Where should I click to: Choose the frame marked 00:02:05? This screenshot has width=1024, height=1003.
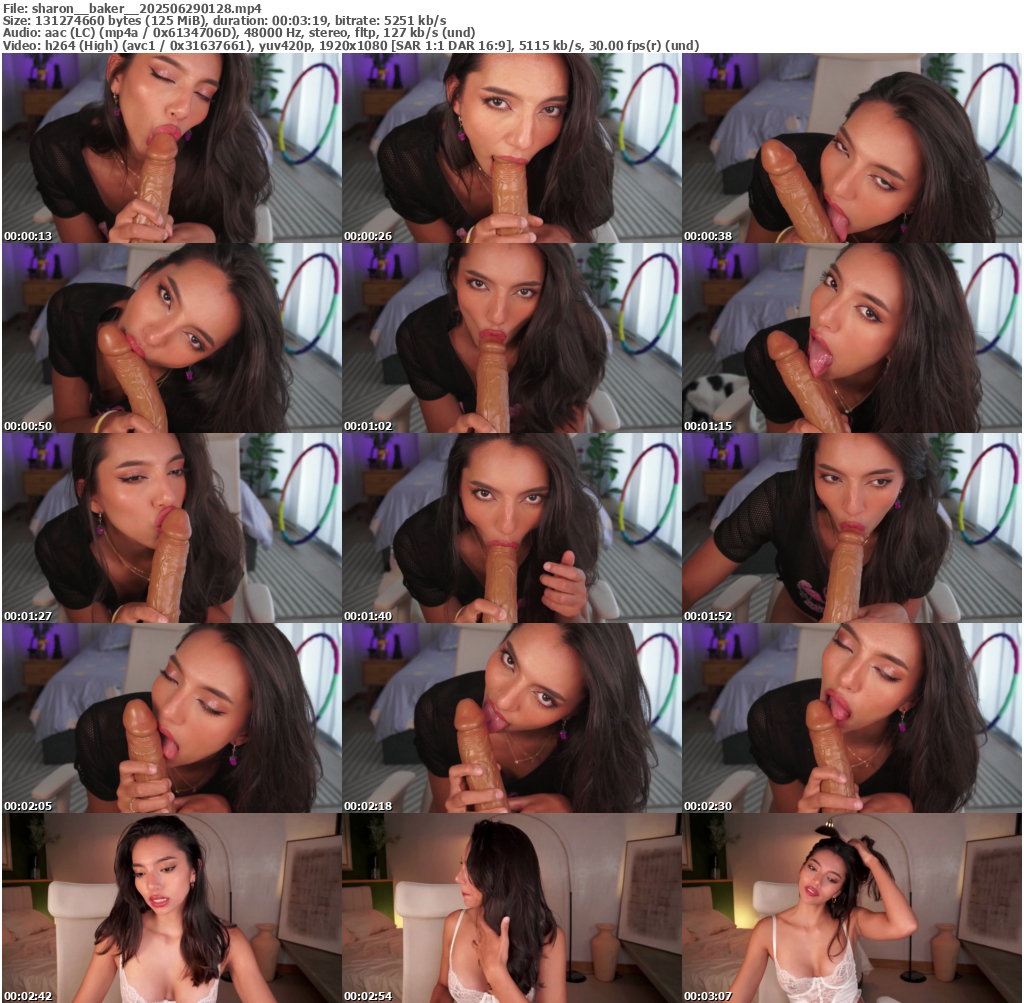coord(171,718)
